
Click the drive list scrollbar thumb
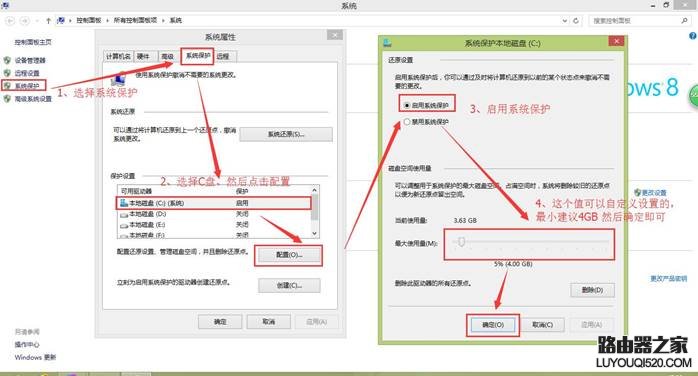pyautogui.click(x=315, y=207)
